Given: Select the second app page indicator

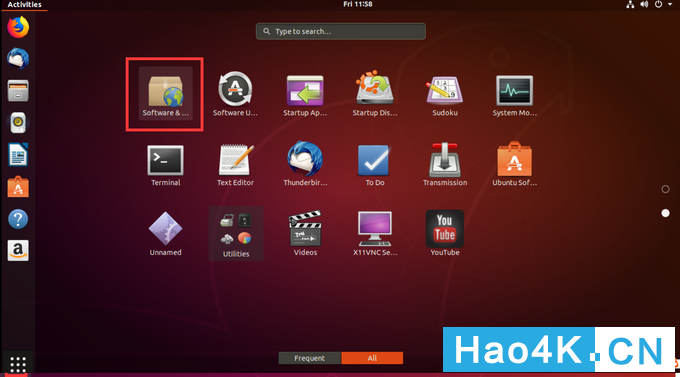Looking at the screenshot, I should tap(665, 213).
